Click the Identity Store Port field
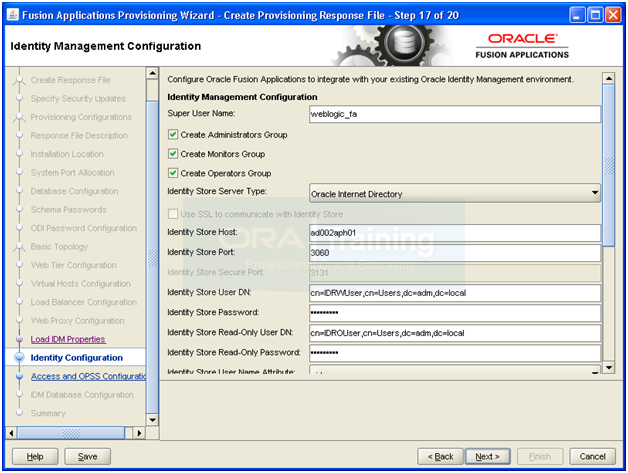Image resolution: width=628 pixels, height=473 pixels. (x=455, y=253)
